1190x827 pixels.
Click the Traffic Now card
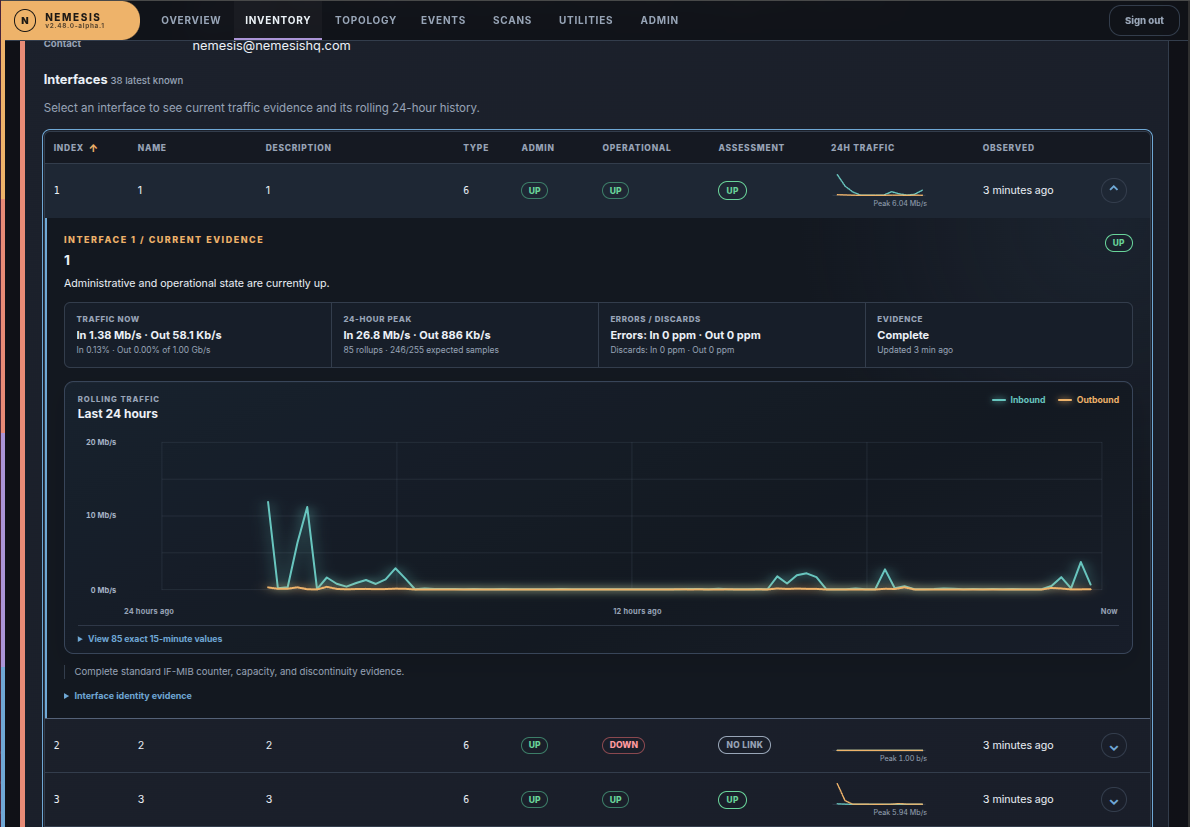pyautogui.click(x=198, y=335)
